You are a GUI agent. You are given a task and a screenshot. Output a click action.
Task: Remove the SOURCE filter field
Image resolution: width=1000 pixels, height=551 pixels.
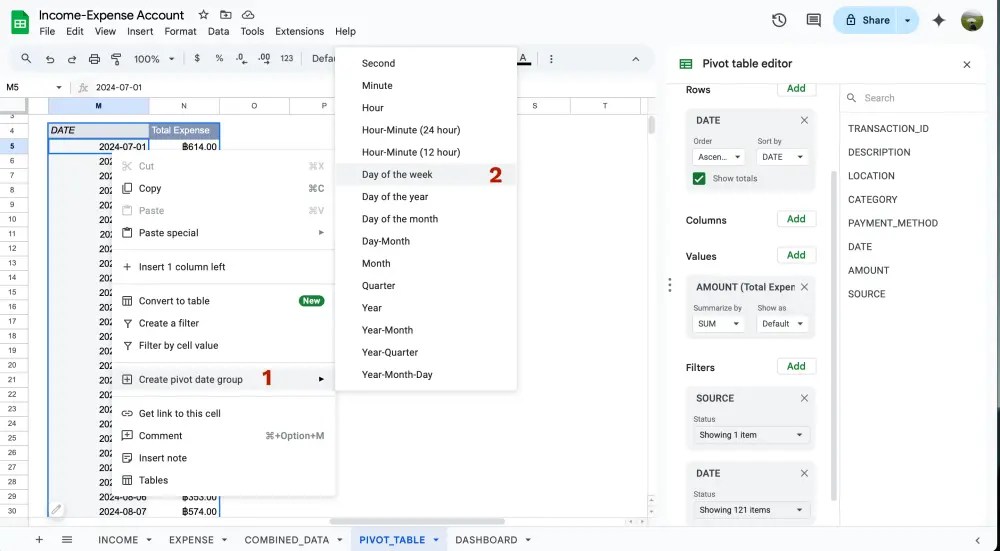click(804, 398)
